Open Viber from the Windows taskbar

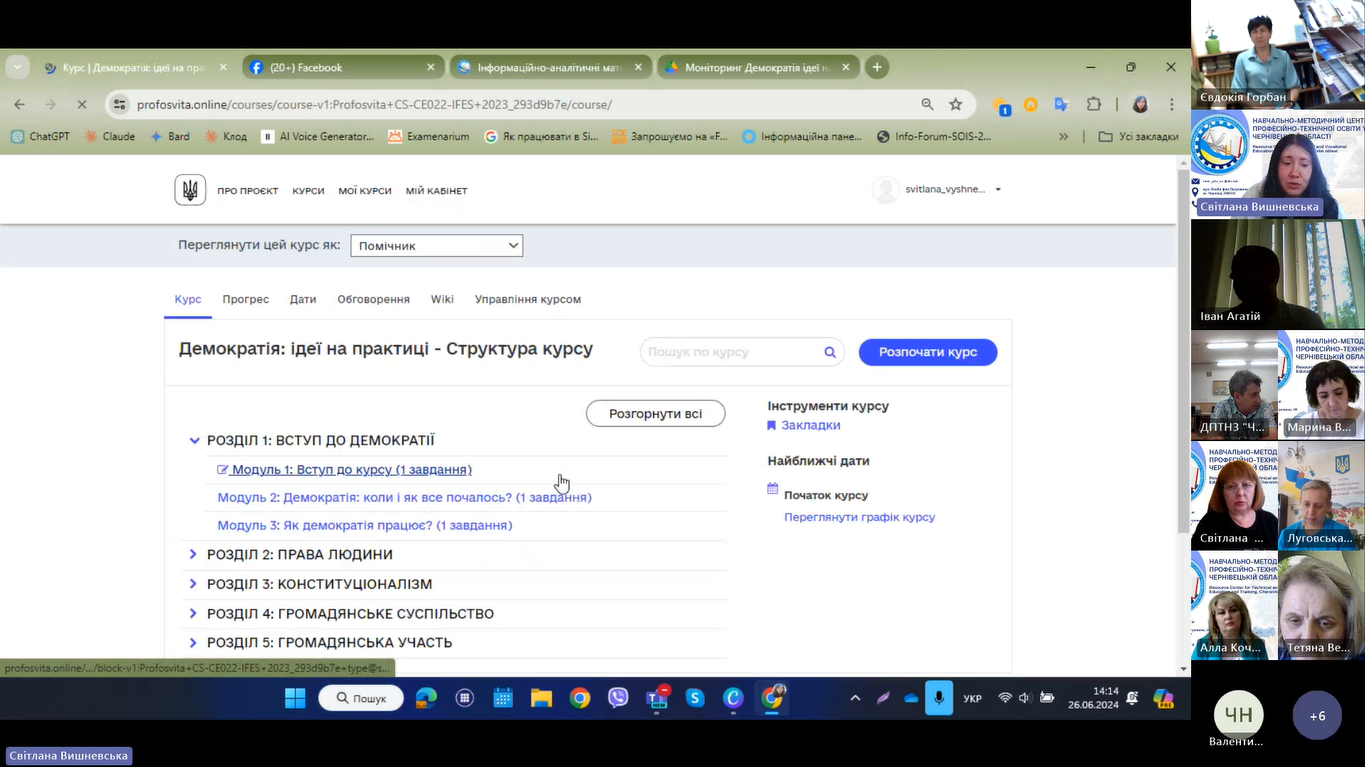pyautogui.click(x=618, y=698)
